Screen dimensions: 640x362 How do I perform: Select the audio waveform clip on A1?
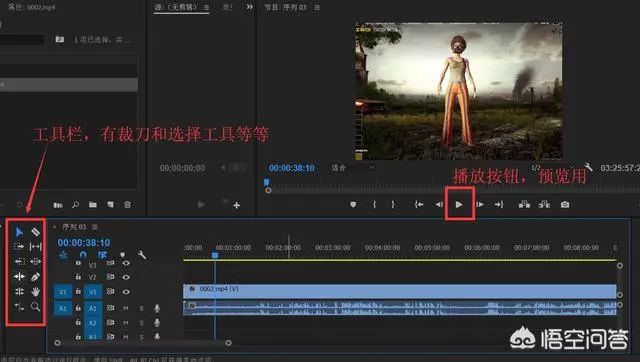400,308
